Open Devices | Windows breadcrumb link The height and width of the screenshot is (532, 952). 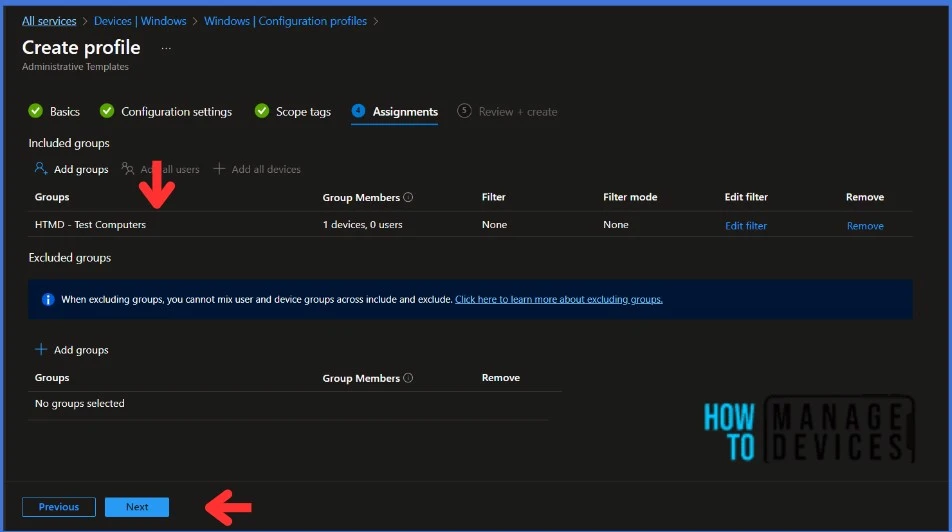(x=140, y=21)
